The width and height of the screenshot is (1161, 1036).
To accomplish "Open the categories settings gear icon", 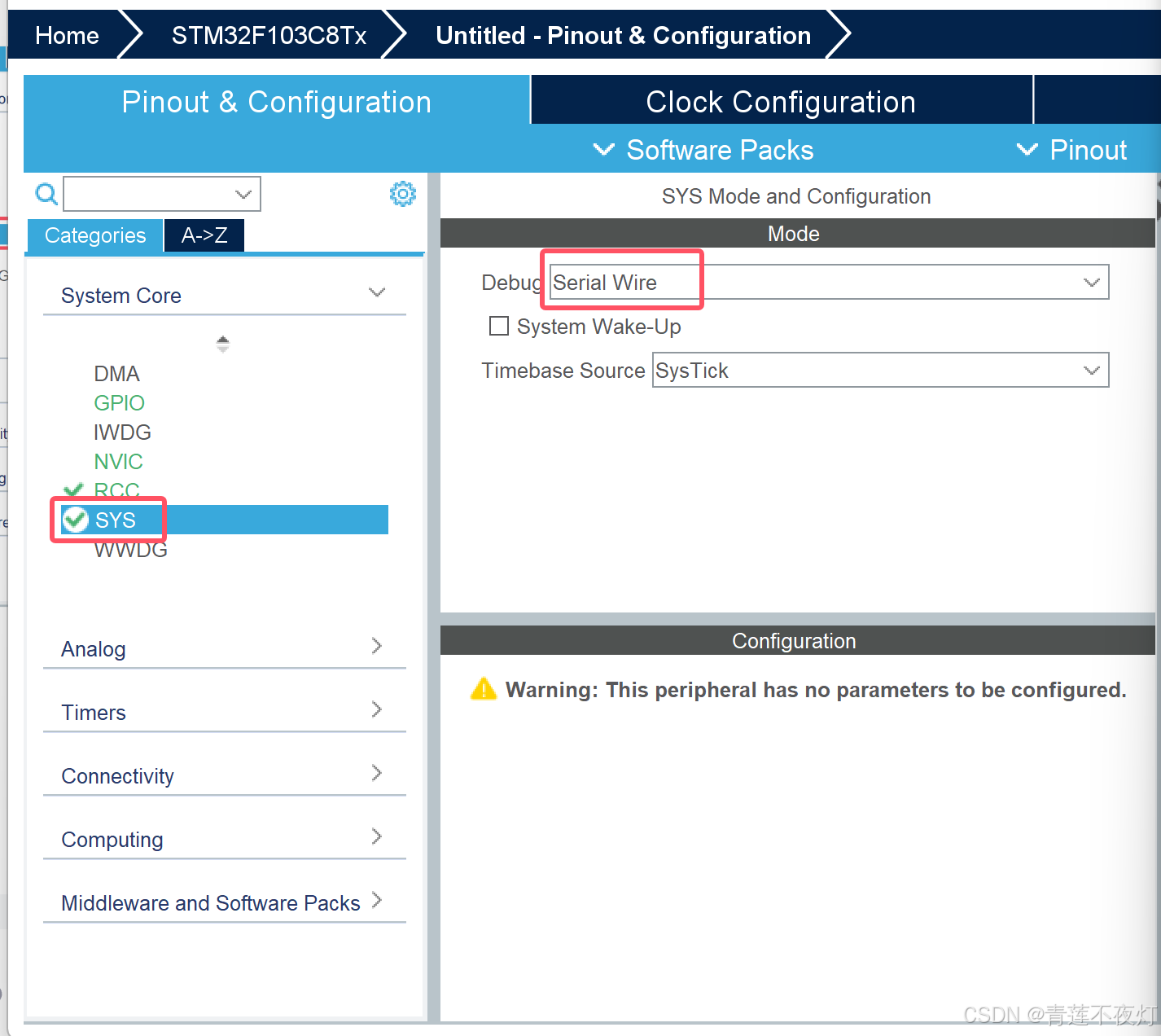I will (x=403, y=194).
